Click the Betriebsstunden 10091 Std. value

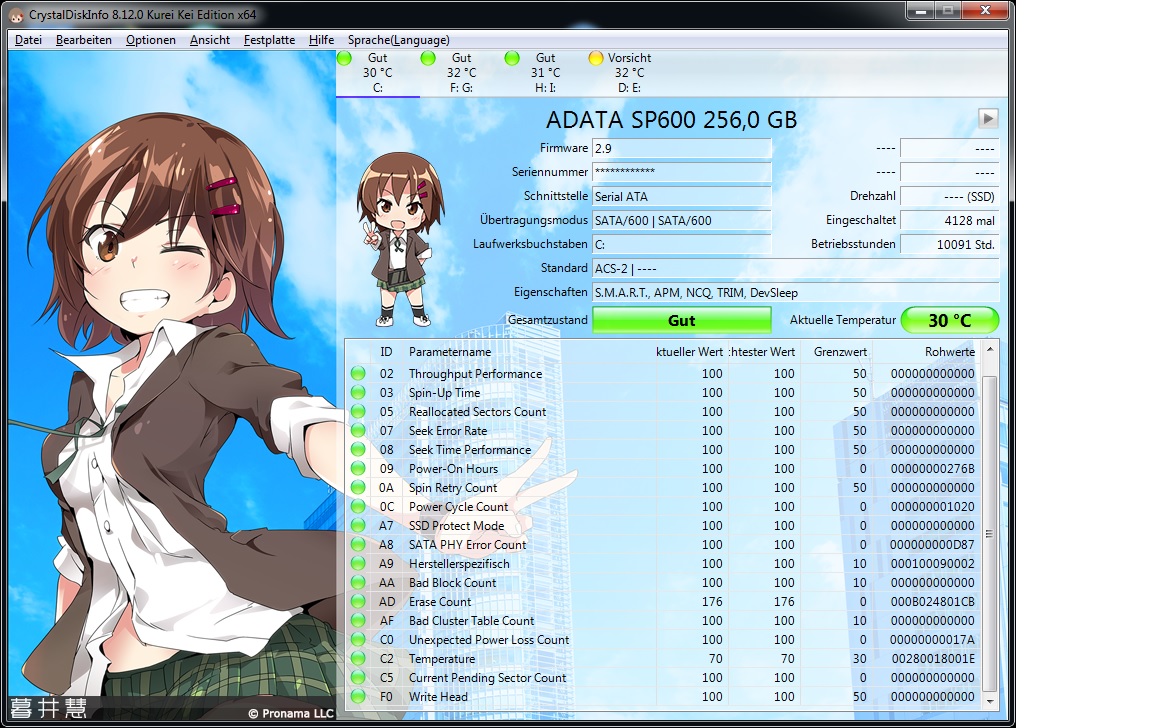click(x=950, y=244)
